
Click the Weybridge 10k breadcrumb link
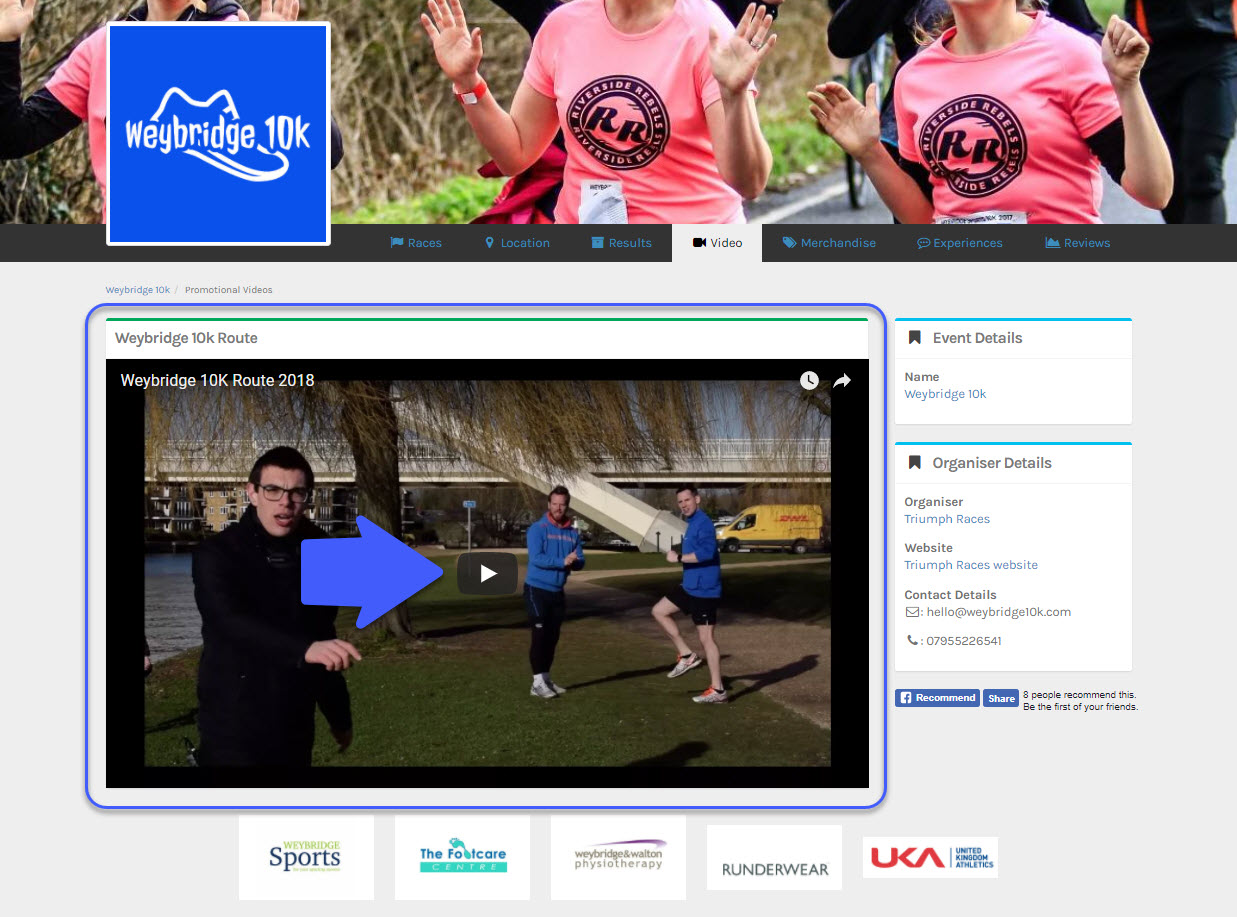click(137, 290)
